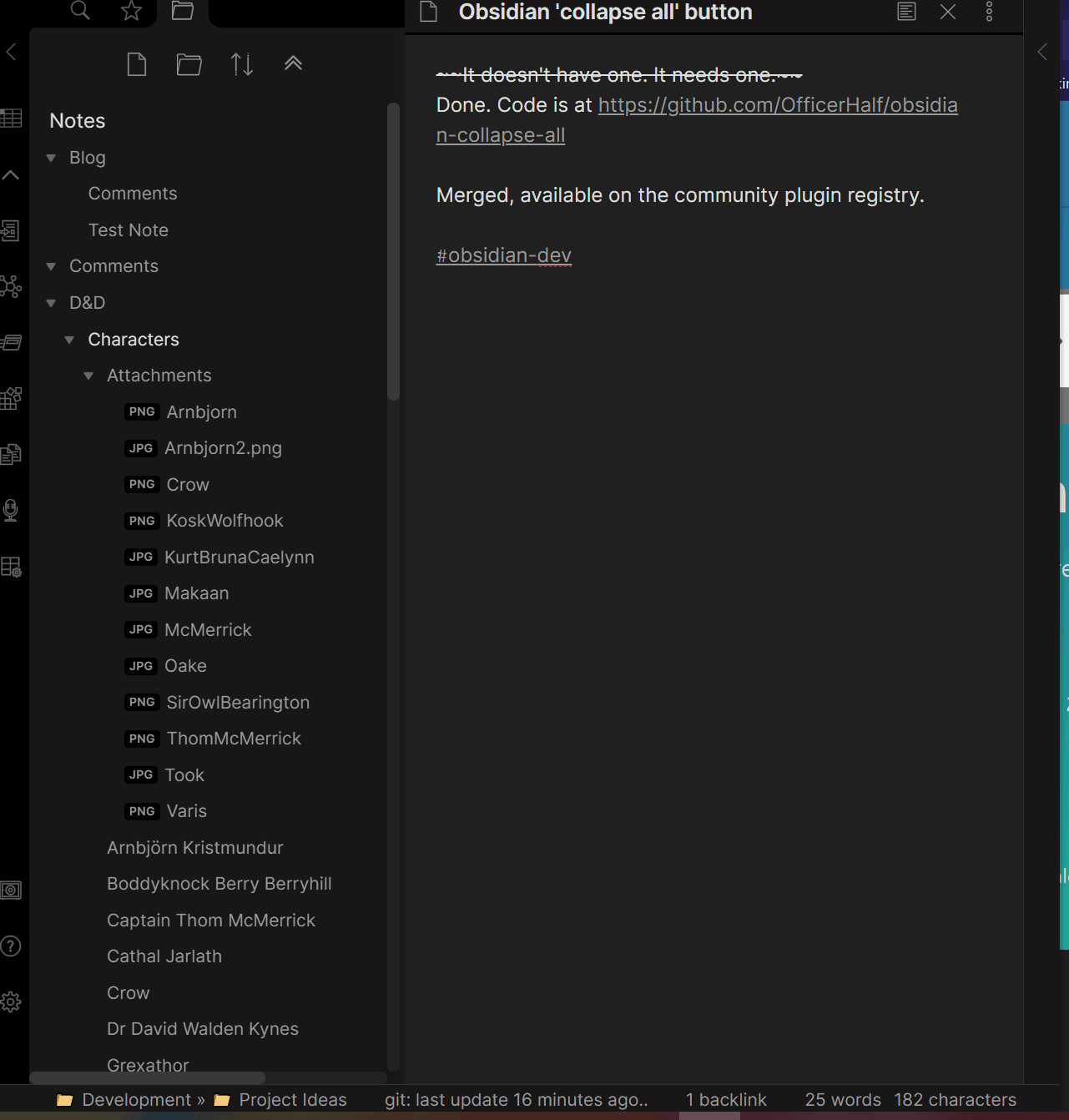Click the file explorer vertical scrollbar
1069x1120 pixels.
tap(394, 251)
